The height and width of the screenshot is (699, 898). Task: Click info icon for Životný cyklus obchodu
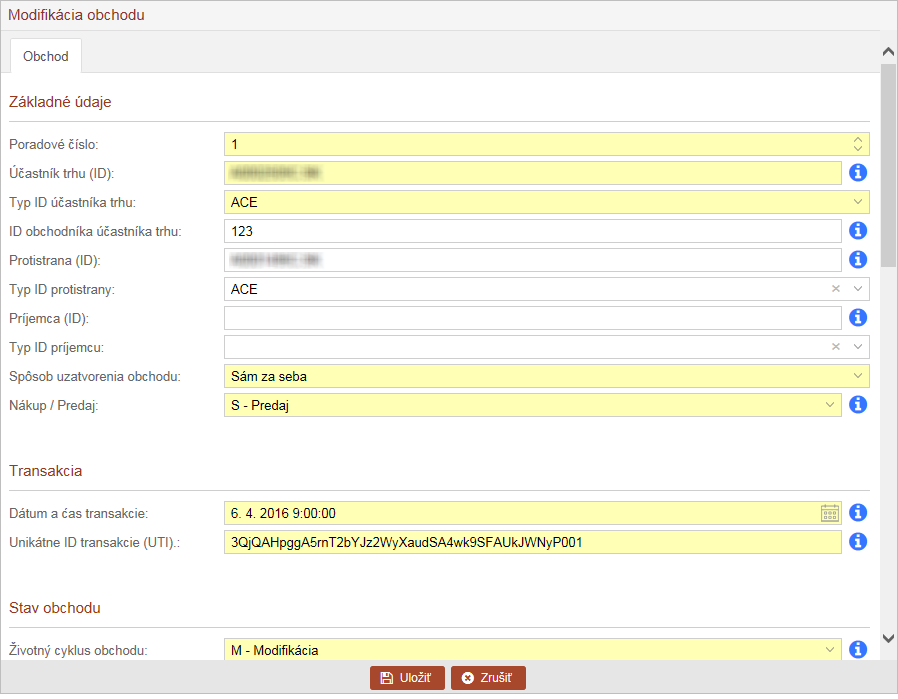click(x=857, y=650)
